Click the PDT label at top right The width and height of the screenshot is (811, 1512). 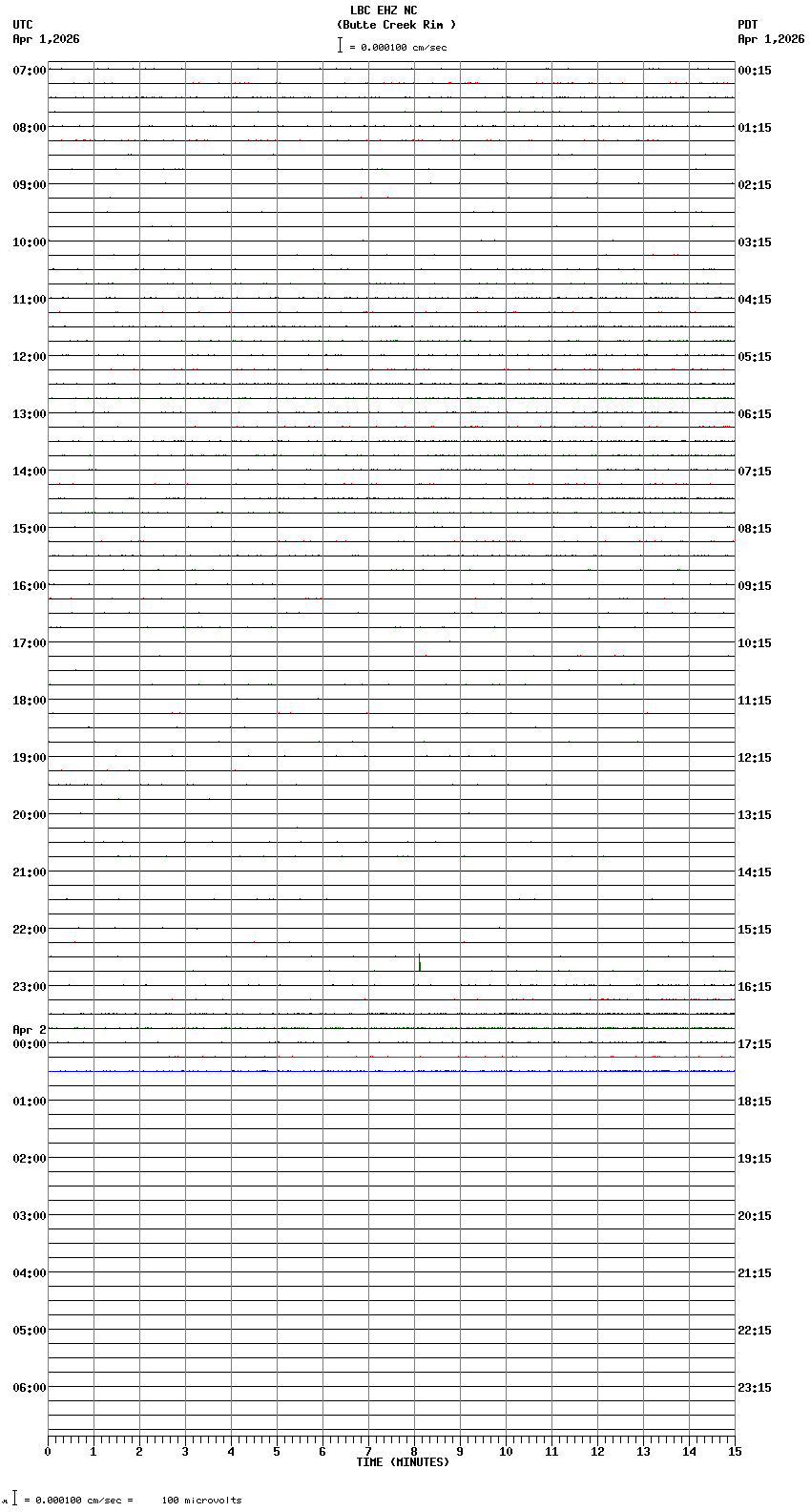point(747,25)
